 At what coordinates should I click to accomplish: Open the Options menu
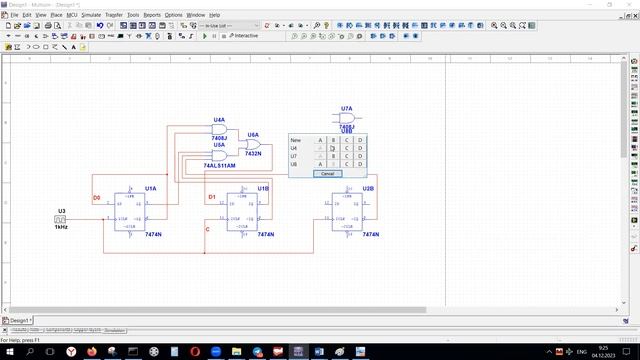[173, 15]
